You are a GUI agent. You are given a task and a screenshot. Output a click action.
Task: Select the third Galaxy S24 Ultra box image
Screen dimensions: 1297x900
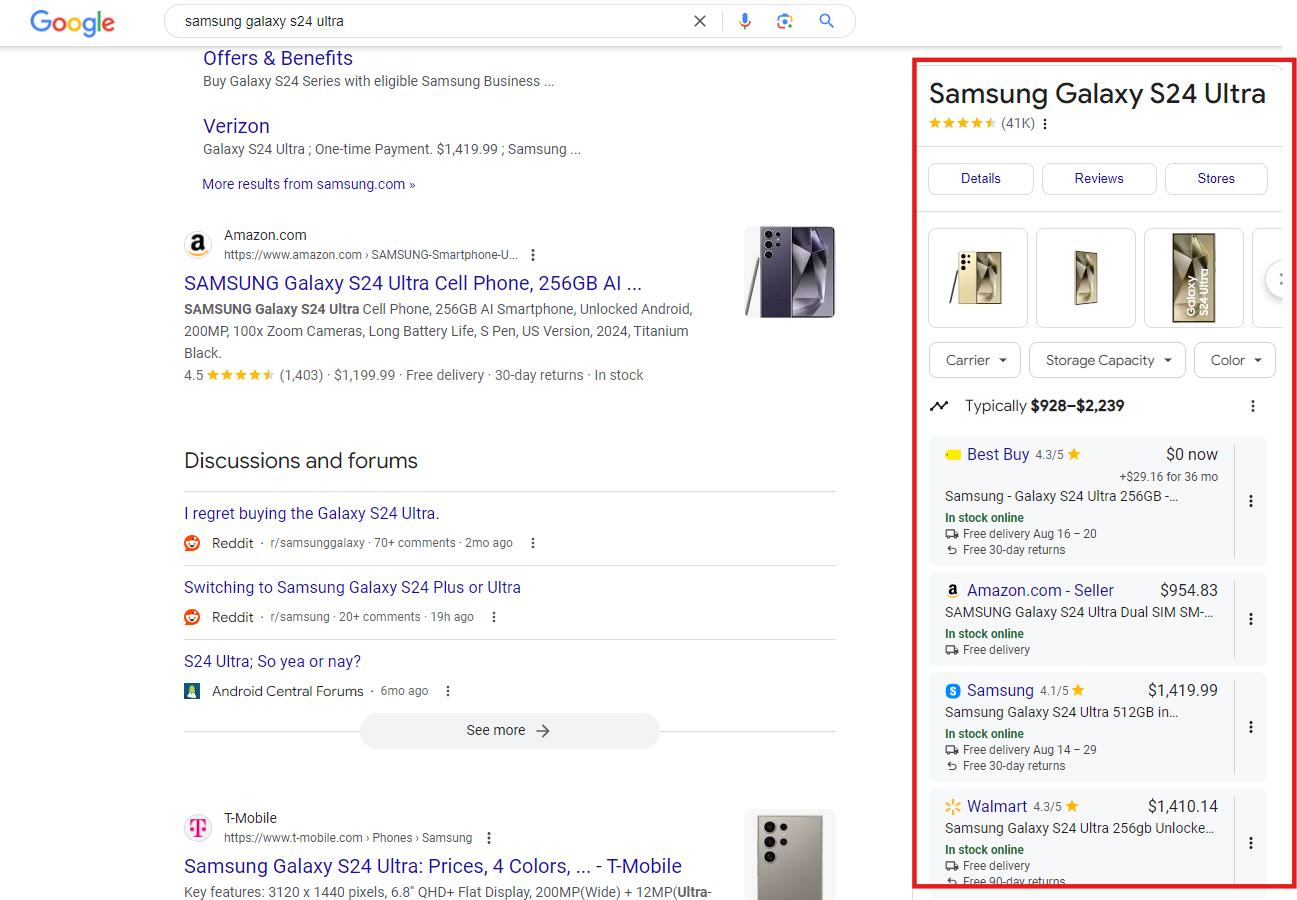(x=1194, y=278)
